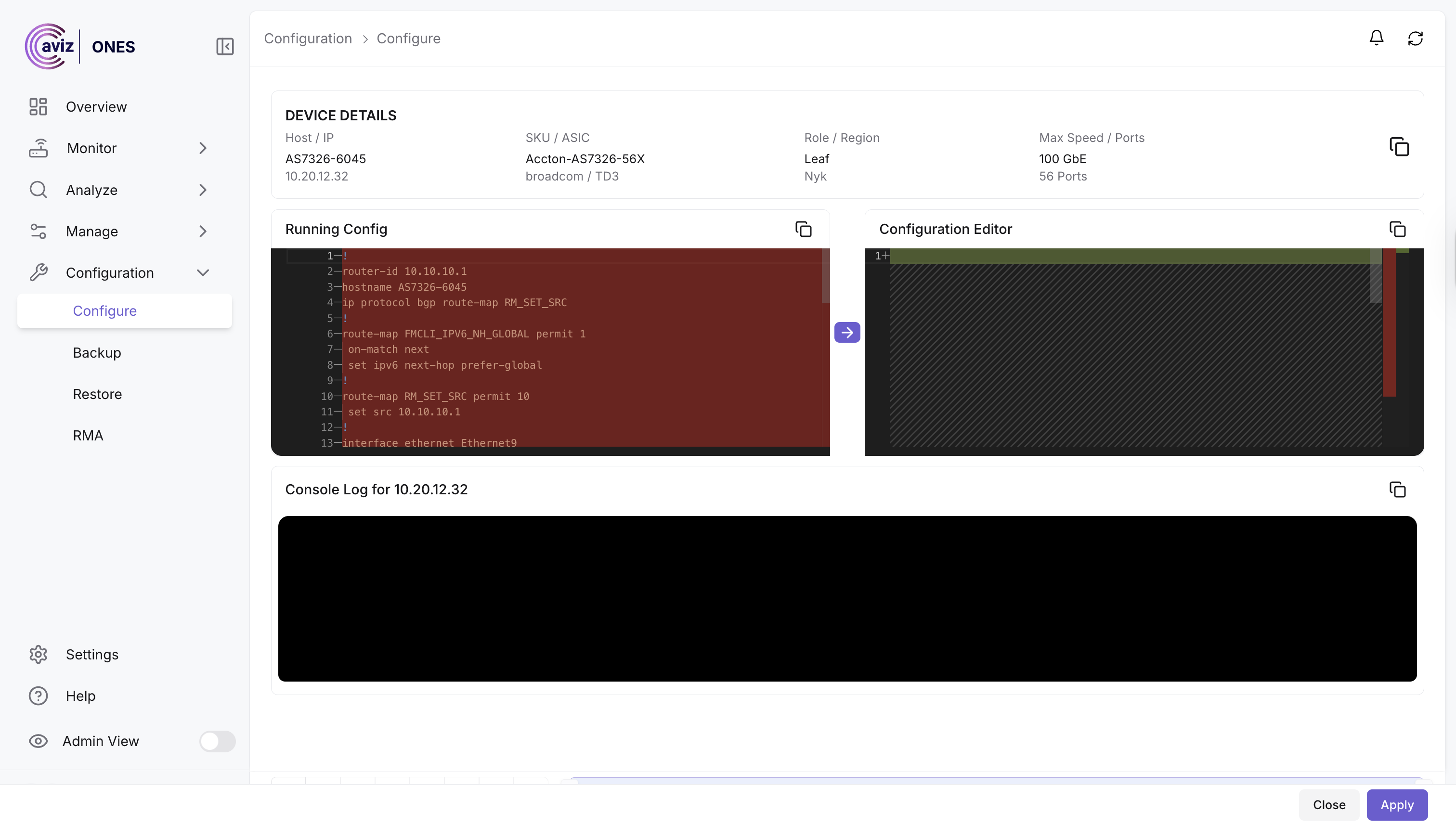1456x825 pixels.
Task: Open the Backup menu item
Action: tap(97, 352)
